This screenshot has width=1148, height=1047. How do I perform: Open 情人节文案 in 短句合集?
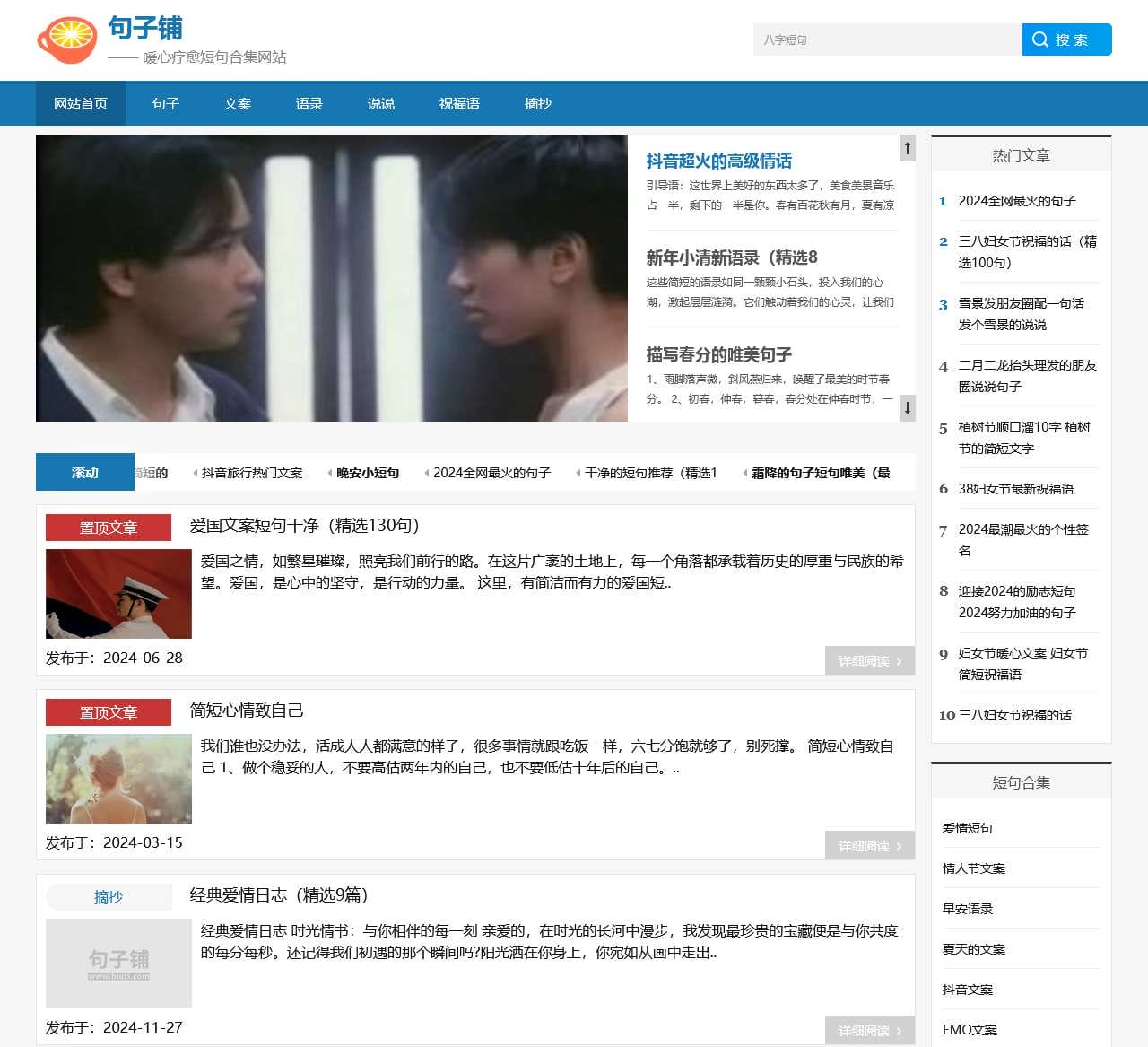coord(974,868)
